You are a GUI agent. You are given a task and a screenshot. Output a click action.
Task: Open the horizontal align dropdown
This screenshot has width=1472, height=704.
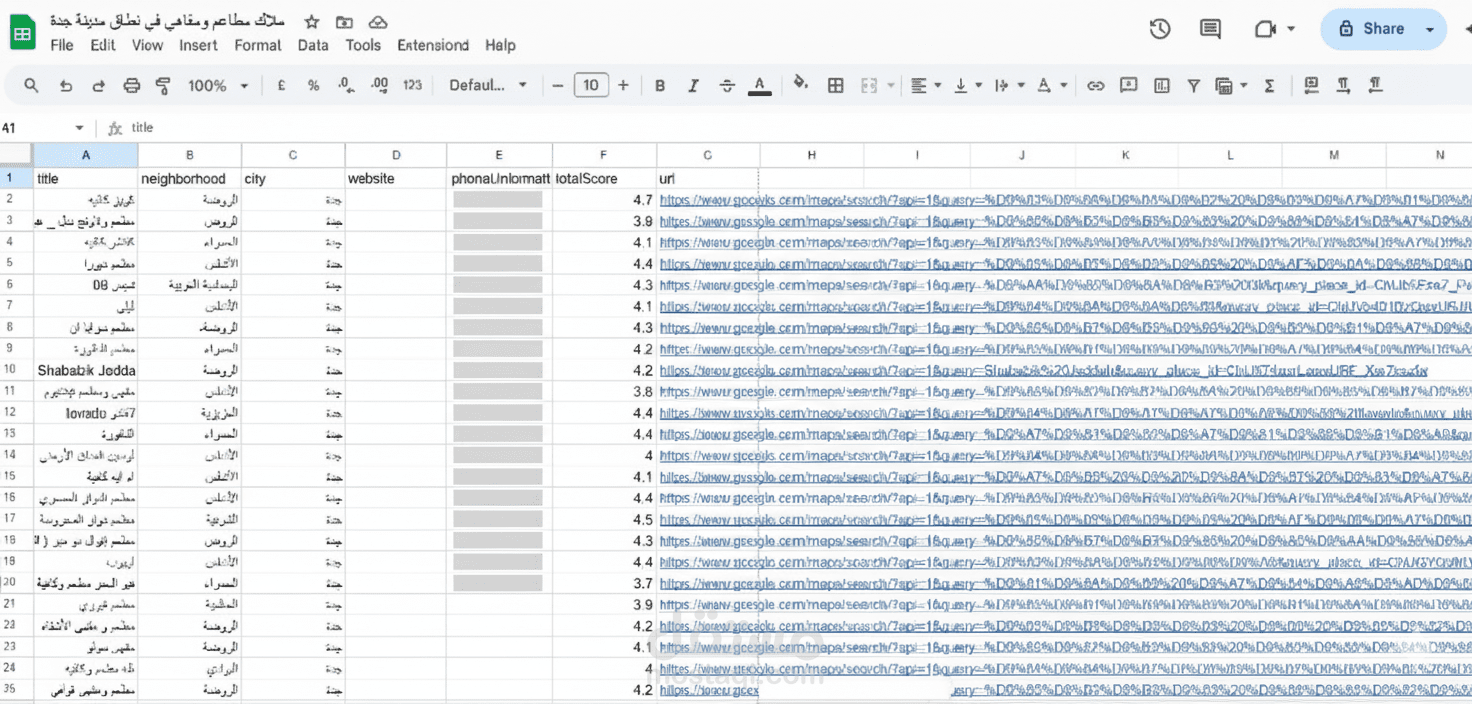tap(926, 86)
